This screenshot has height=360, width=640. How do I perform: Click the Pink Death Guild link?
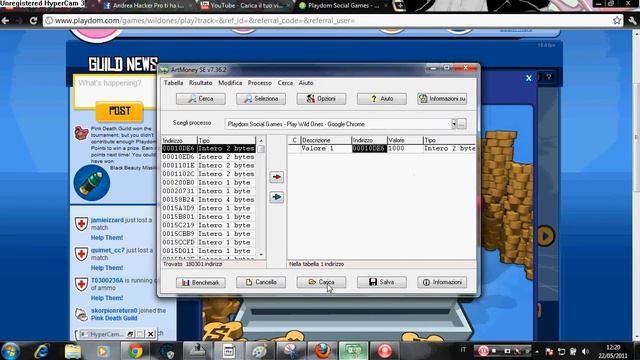pos(114,318)
